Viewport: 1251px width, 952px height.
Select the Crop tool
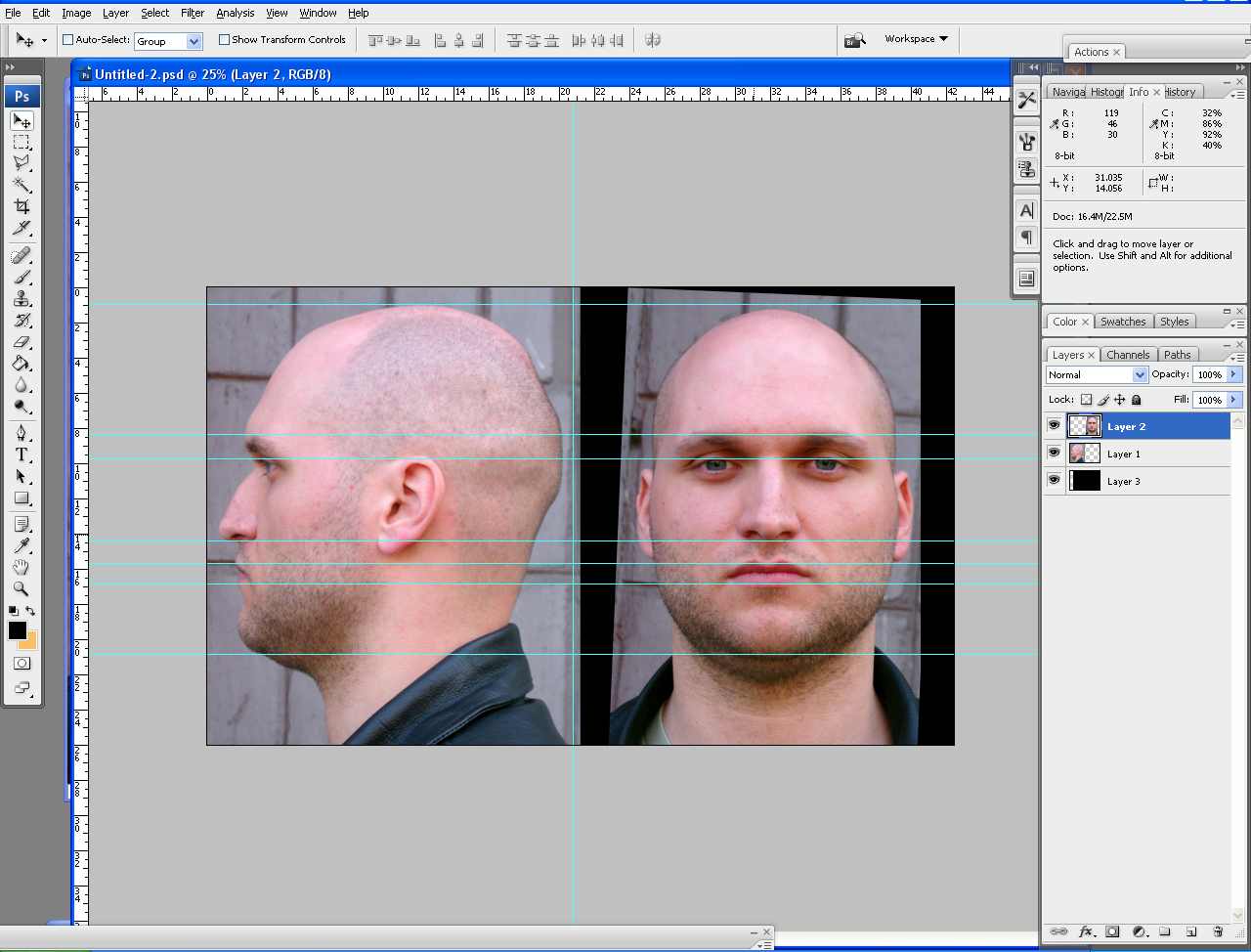[x=22, y=206]
